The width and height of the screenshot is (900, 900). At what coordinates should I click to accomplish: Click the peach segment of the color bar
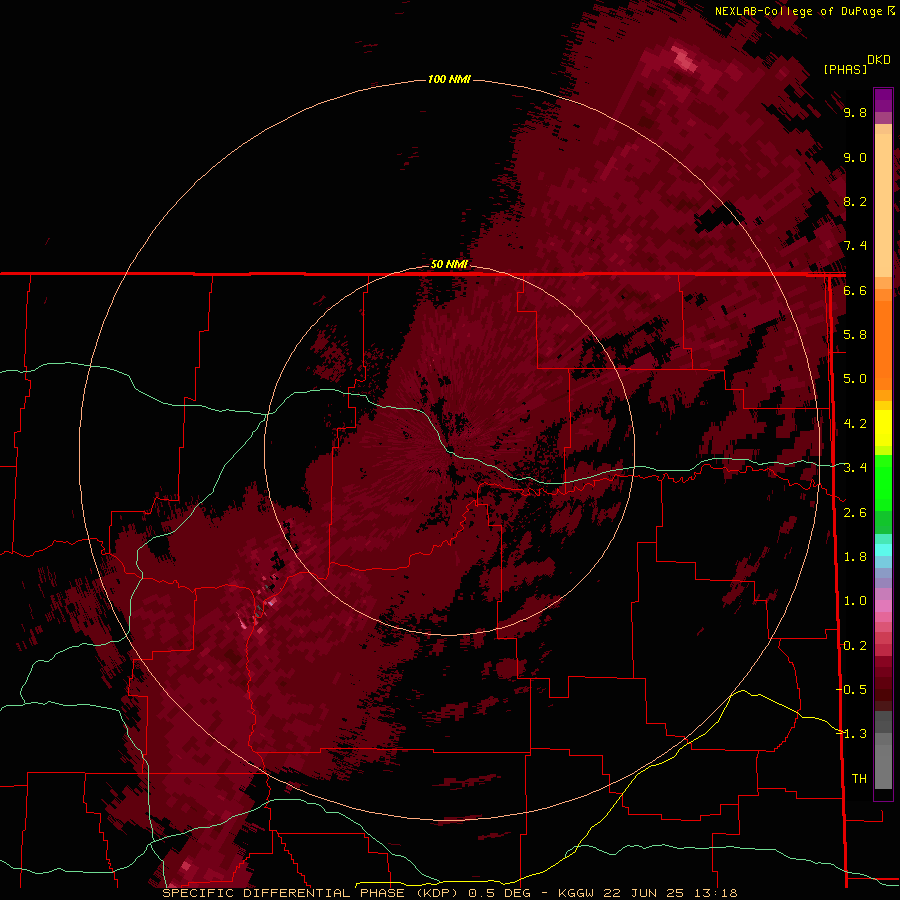pyautogui.click(x=883, y=201)
